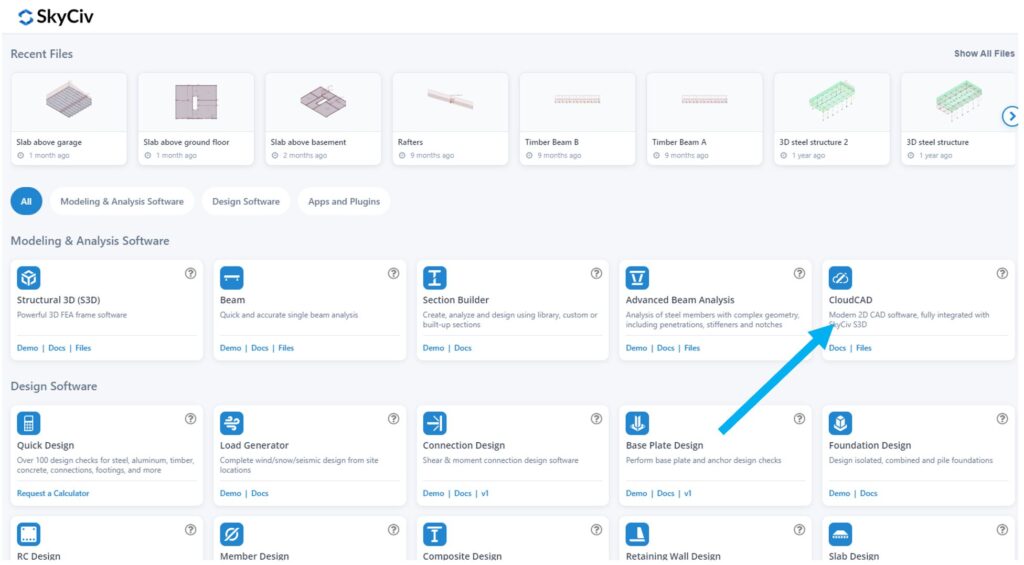Open the Member Design icon
The height and width of the screenshot is (565, 1024).
(x=232, y=534)
